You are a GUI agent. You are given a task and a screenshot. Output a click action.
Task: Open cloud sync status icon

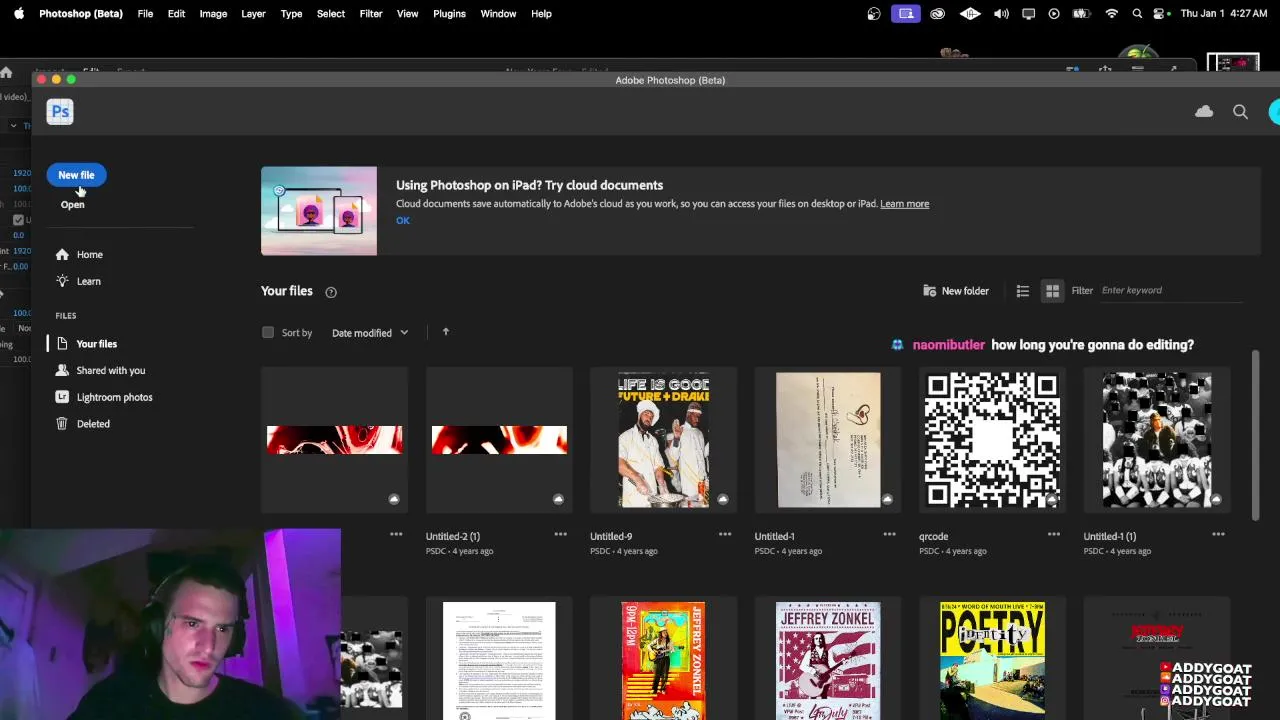point(1204,112)
